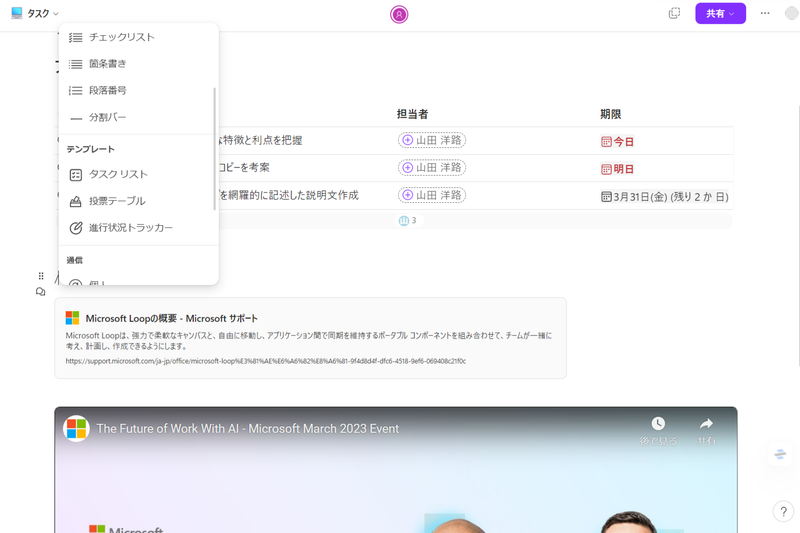Screen dimensions: 800x533
Task: Click the Microsoft logo in the link card
Action: 72,318
